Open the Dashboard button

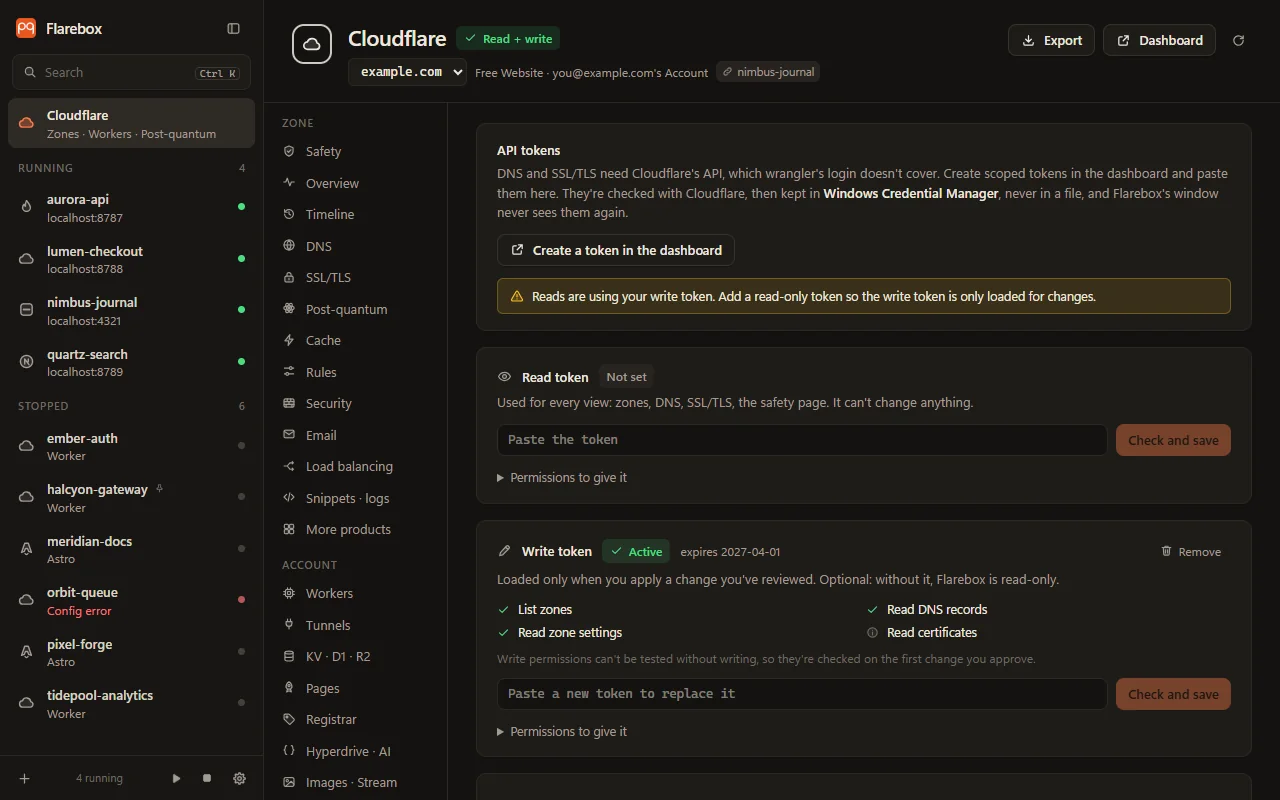[x=1159, y=41]
